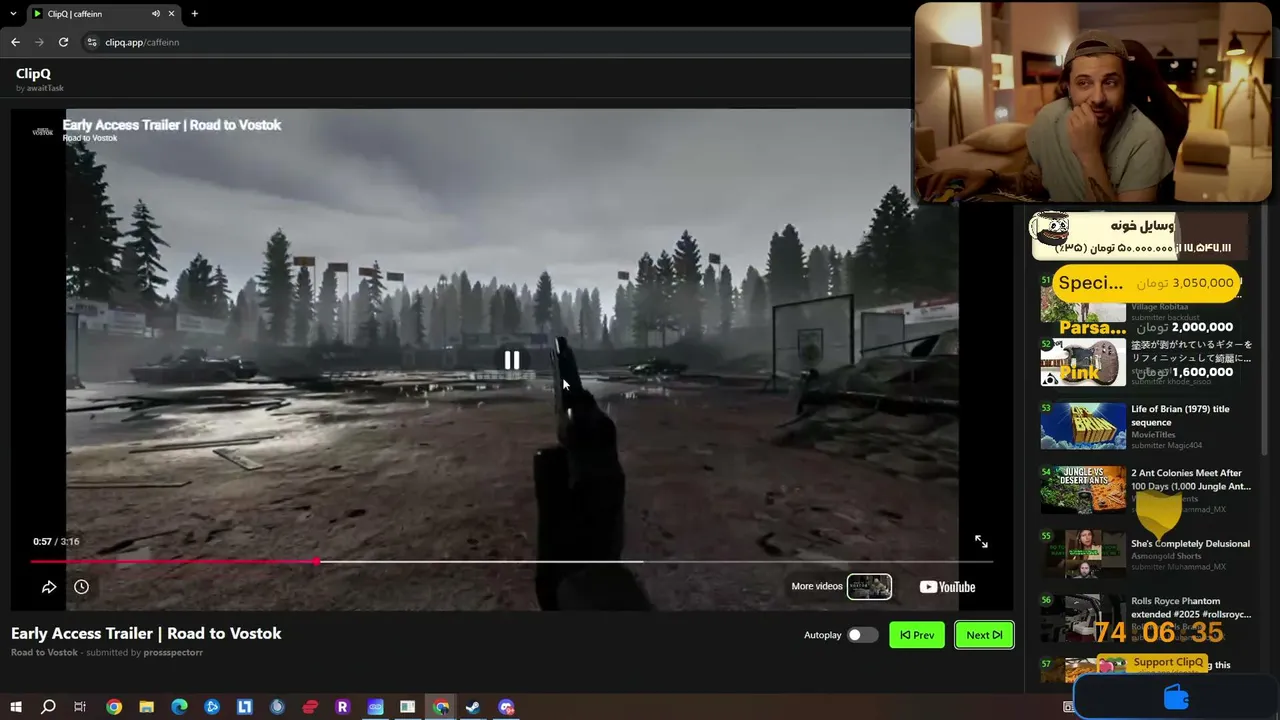Viewport: 1280px width, 720px height.
Task: Enter fullscreen with the expand arrows icon
Action: tap(981, 541)
